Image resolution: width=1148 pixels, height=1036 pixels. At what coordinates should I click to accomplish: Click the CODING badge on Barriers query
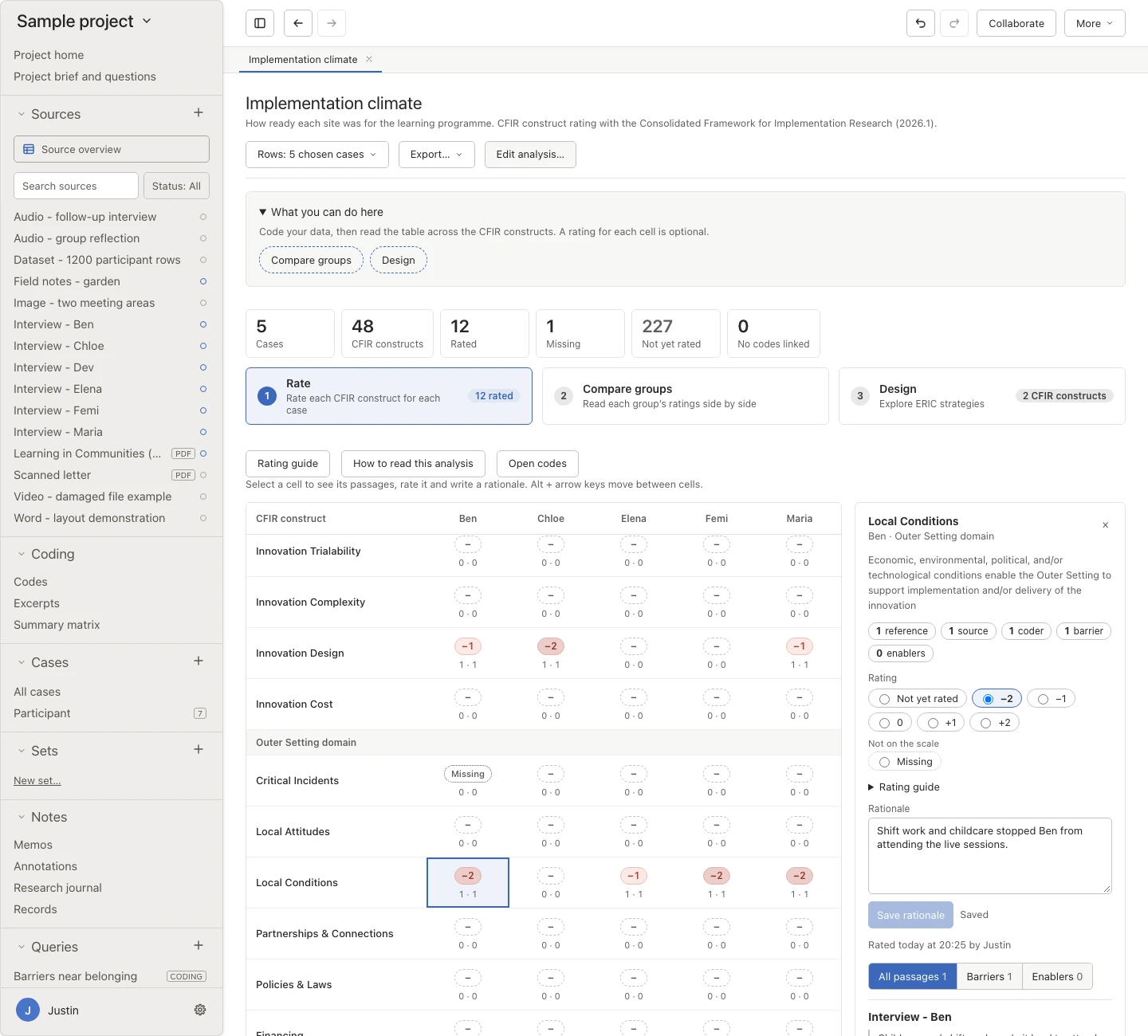187,976
